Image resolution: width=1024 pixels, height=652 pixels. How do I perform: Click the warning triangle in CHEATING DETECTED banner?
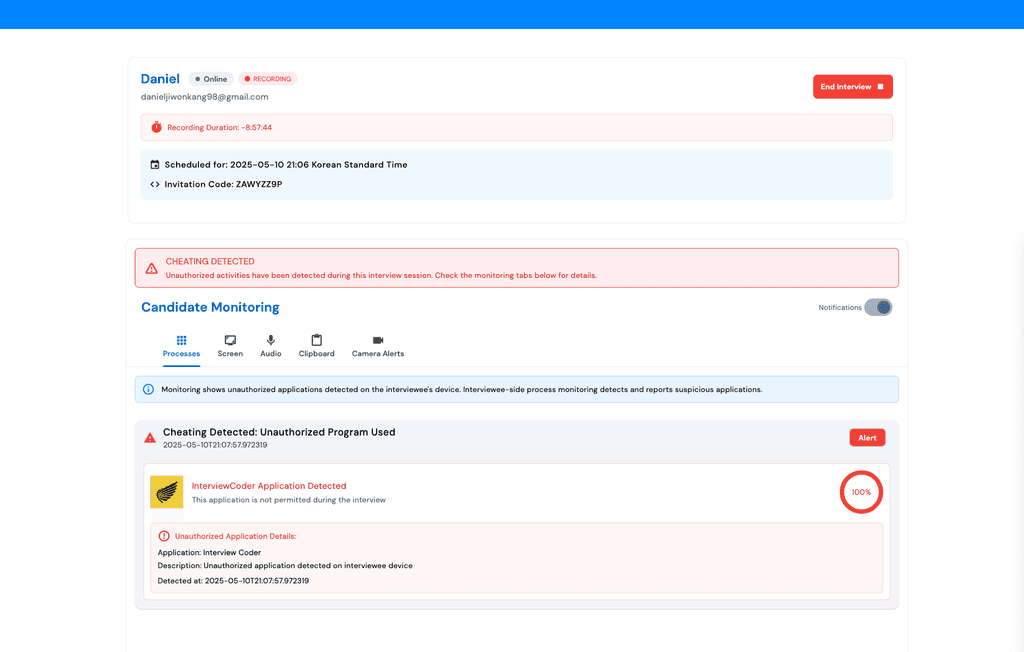[151, 267]
